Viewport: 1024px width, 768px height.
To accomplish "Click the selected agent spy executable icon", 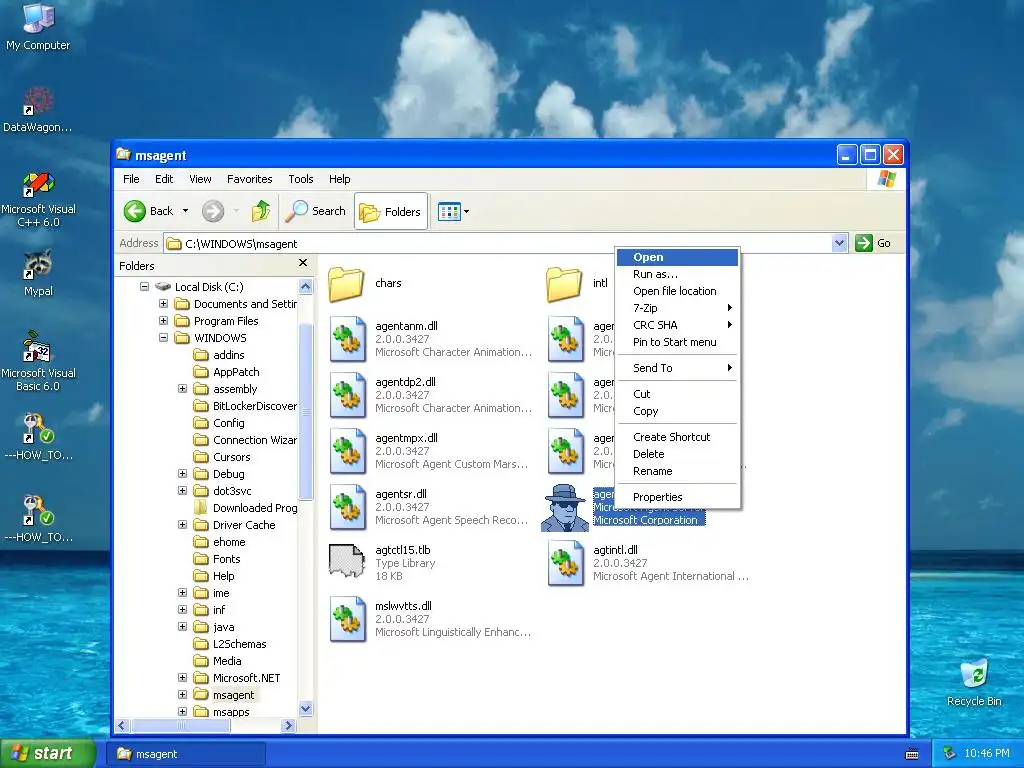I will click(x=565, y=507).
